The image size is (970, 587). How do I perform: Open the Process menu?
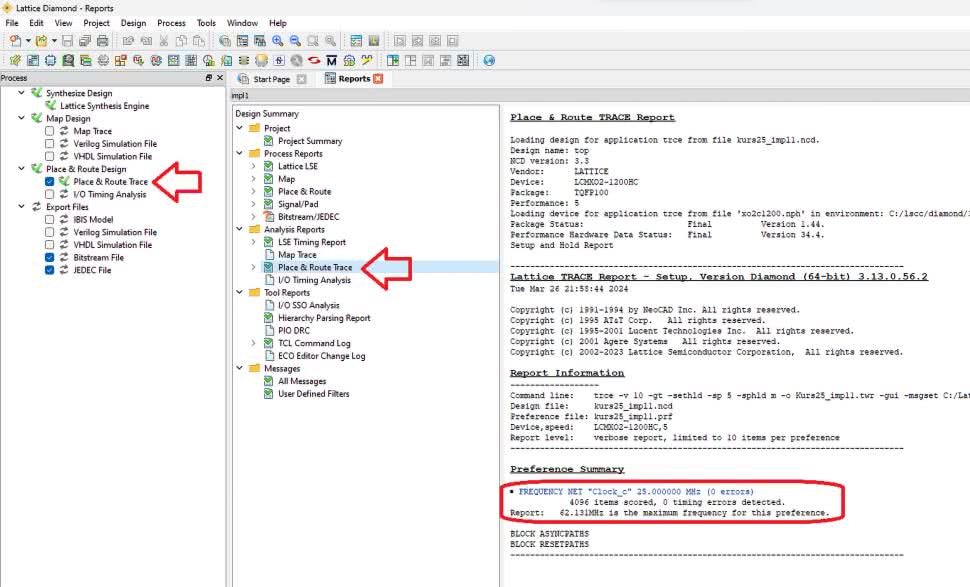point(171,23)
